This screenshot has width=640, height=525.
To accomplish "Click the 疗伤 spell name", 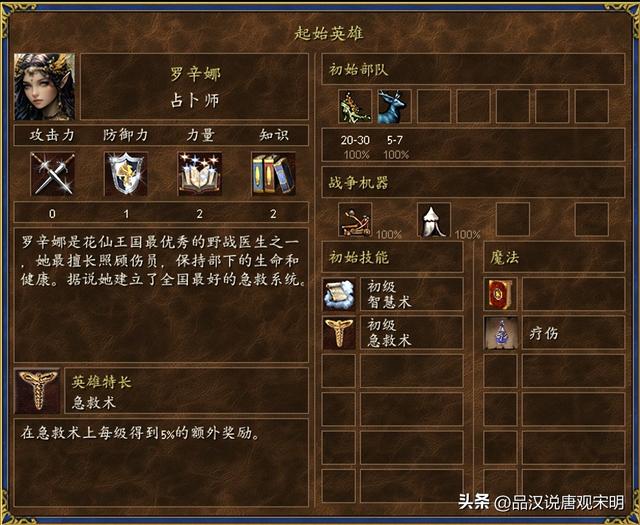I will coord(544,333).
